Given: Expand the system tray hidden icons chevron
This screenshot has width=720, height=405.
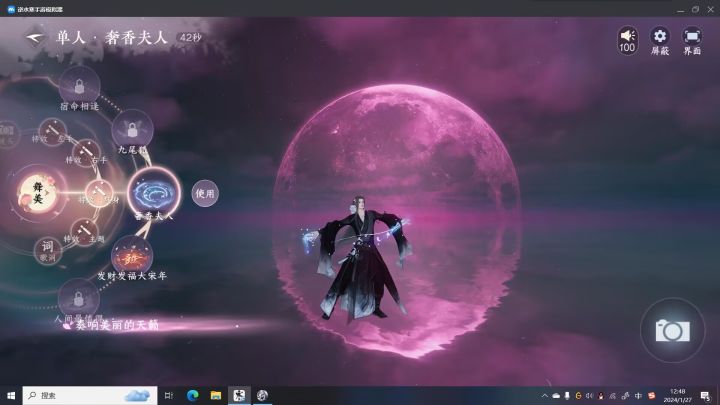Looking at the screenshot, I should 545,395.
